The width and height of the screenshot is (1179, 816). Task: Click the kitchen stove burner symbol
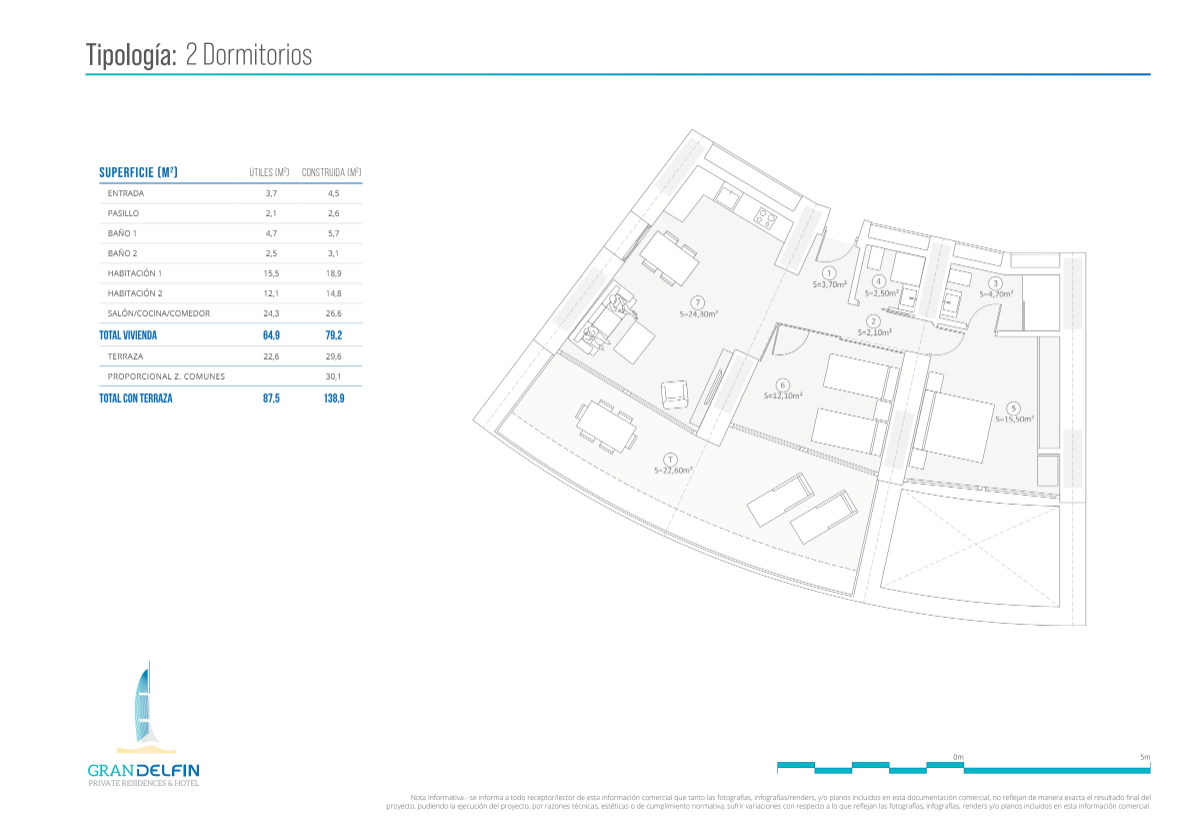[766, 216]
